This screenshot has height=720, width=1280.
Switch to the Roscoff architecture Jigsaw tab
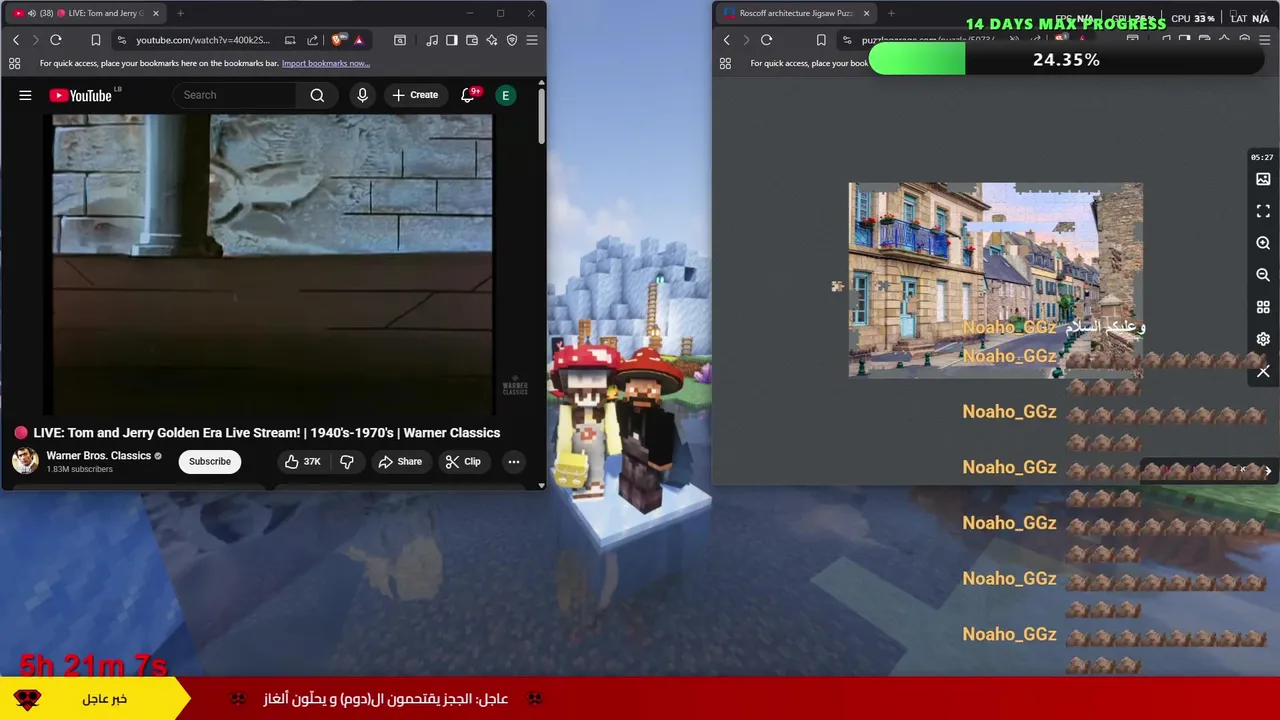(795, 13)
